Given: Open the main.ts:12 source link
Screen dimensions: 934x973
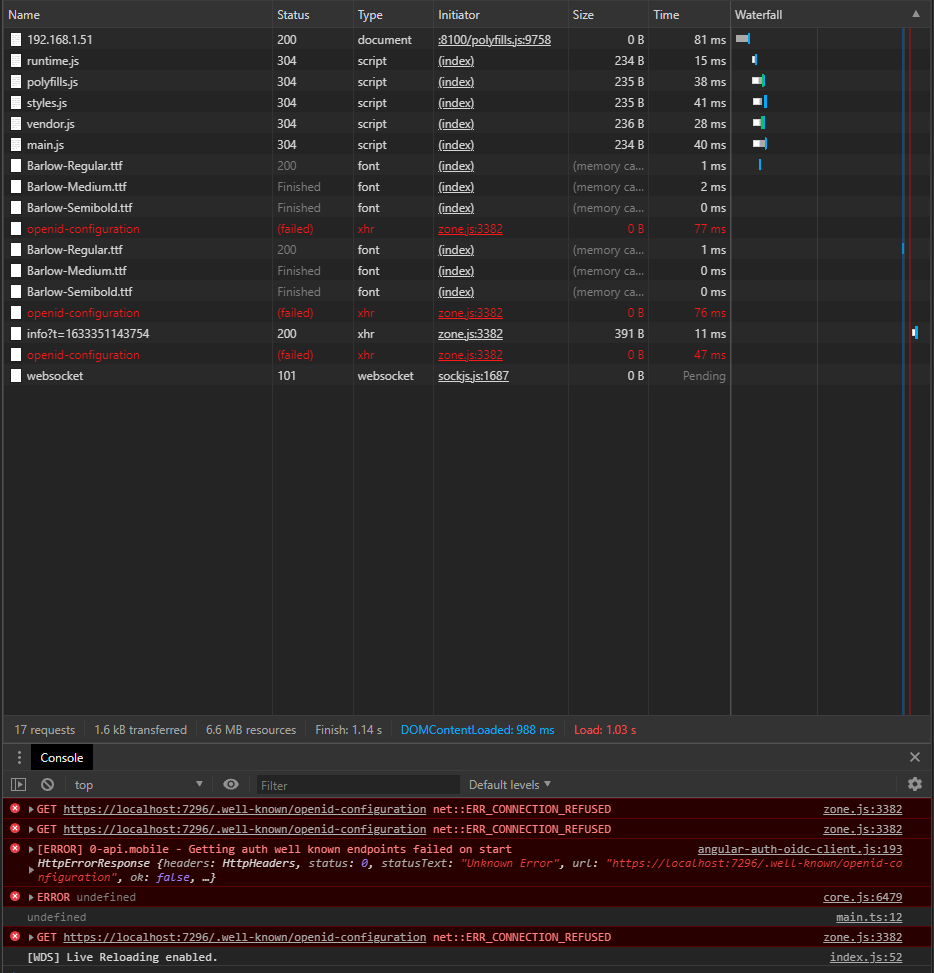Looking at the screenshot, I should click(868, 917).
